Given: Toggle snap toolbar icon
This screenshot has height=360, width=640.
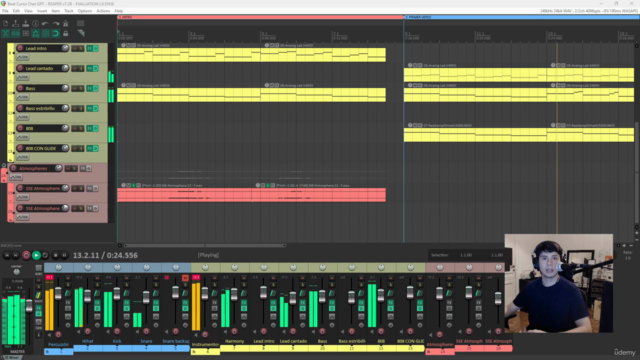Looking at the screenshot, I should (x=56, y=33).
